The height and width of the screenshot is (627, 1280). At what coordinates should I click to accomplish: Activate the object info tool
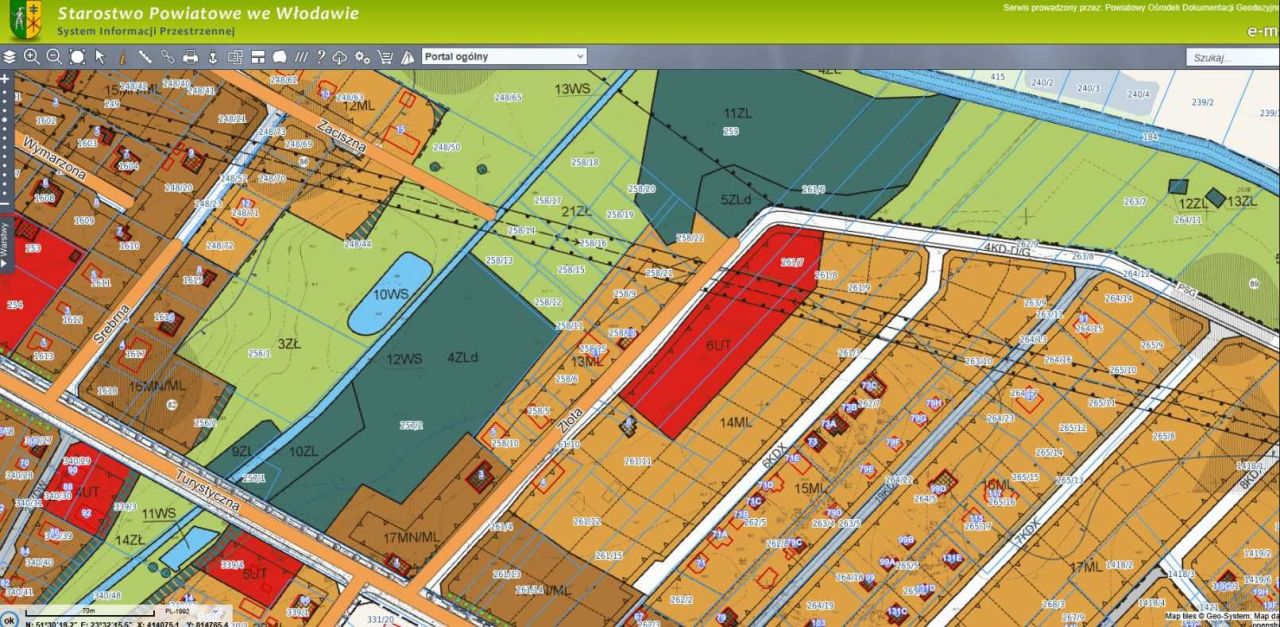(x=122, y=57)
